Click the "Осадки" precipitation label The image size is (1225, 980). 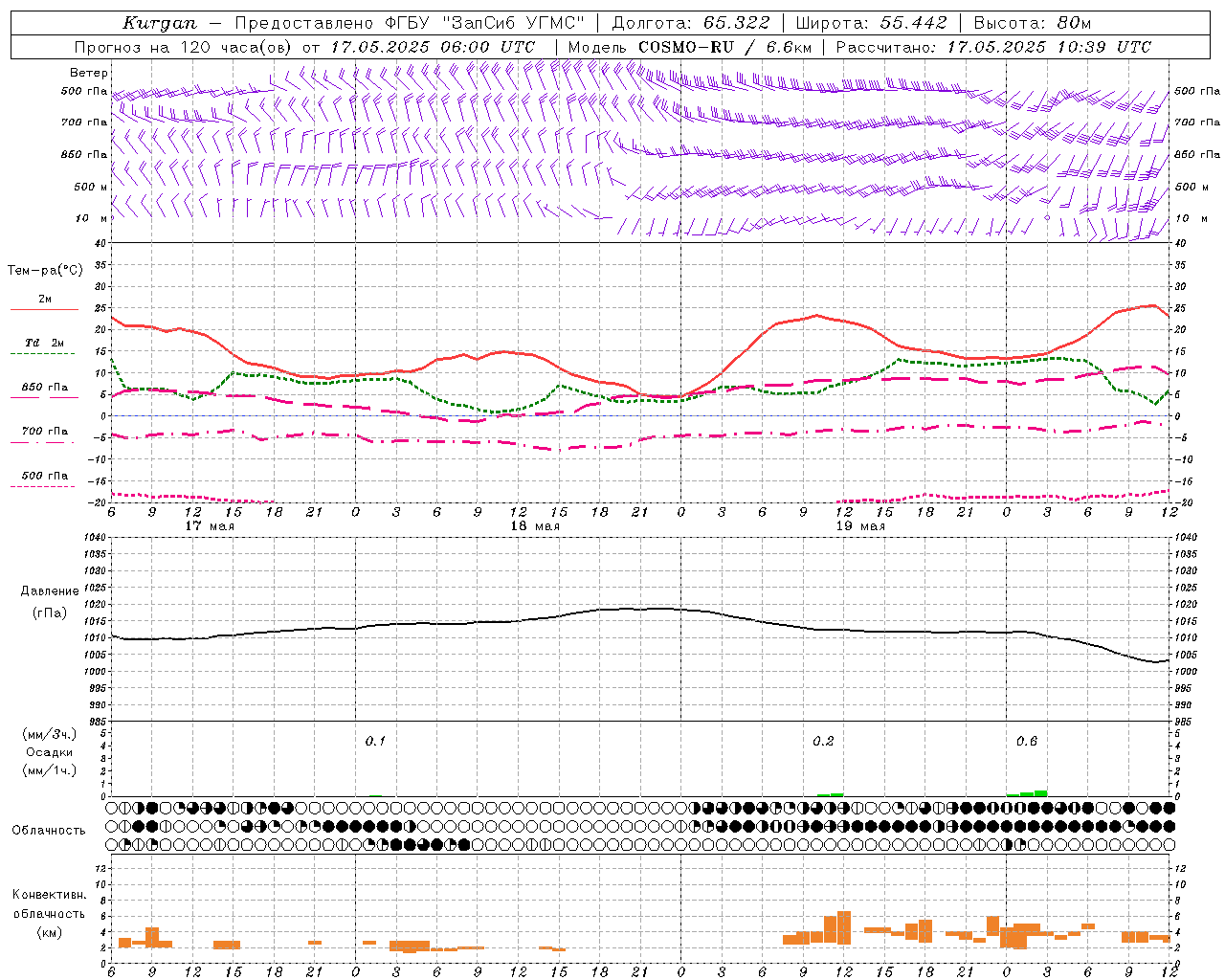(50, 752)
